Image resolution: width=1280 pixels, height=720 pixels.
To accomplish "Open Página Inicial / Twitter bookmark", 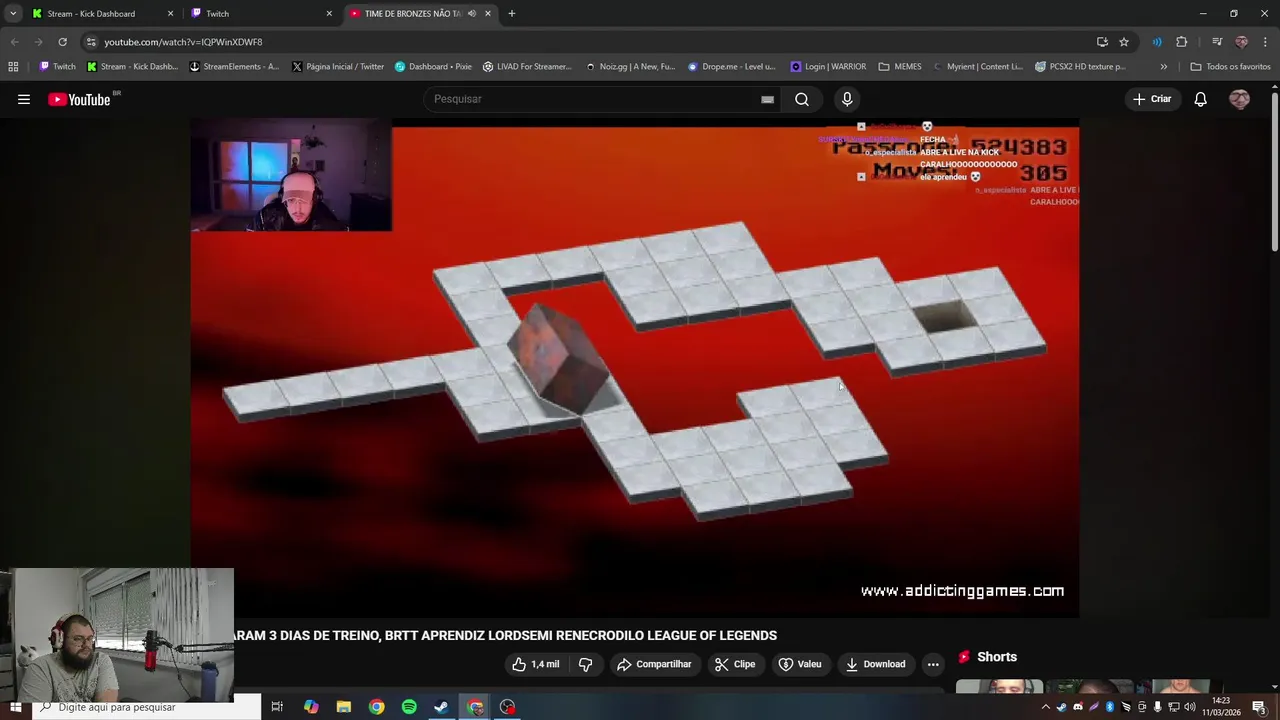I will (x=338, y=67).
